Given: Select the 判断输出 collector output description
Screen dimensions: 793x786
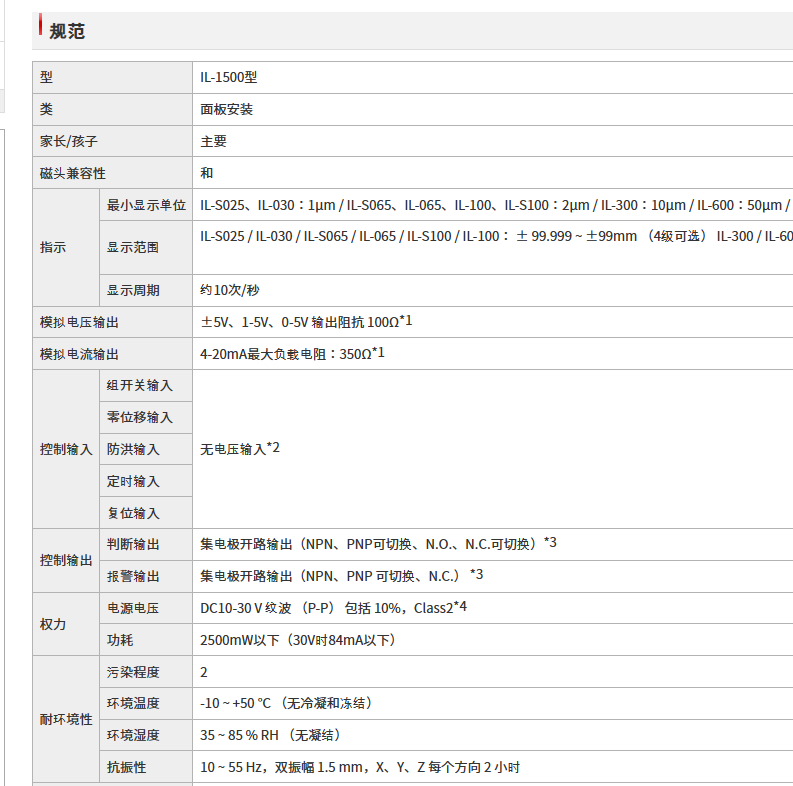Looking at the screenshot, I should tap(378, 544).
